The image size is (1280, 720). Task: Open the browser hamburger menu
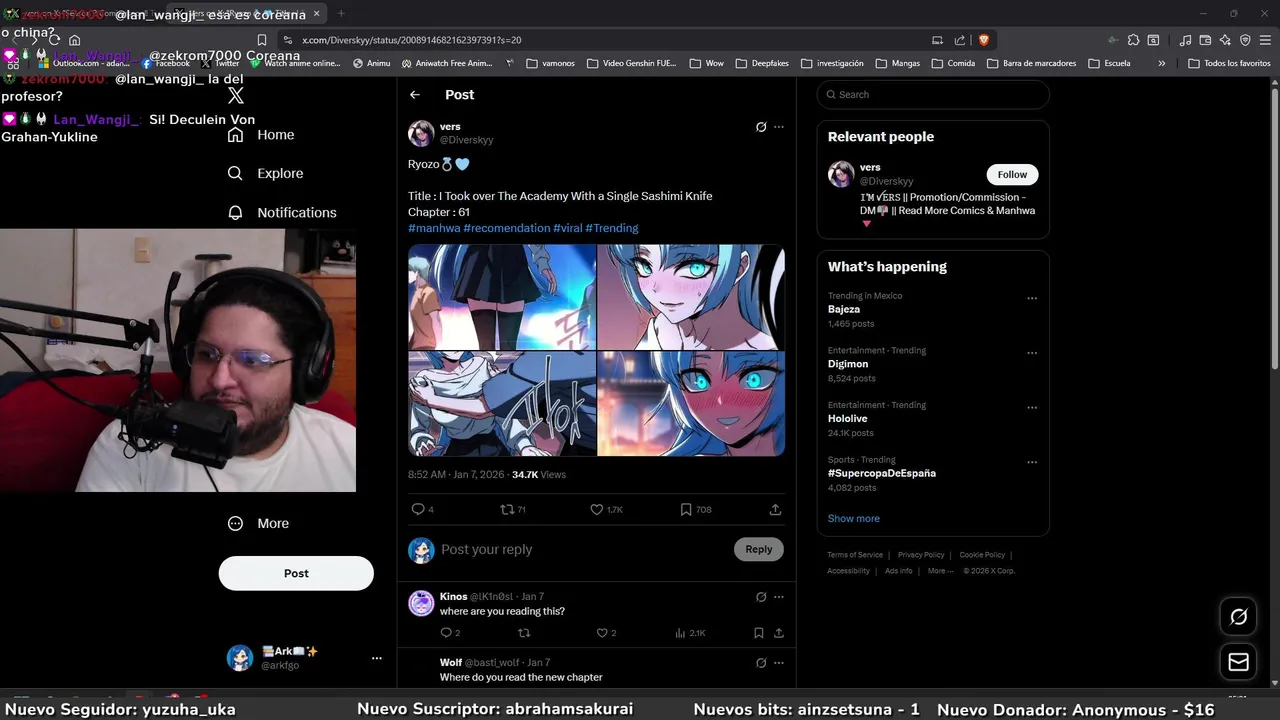point(1265,40)
